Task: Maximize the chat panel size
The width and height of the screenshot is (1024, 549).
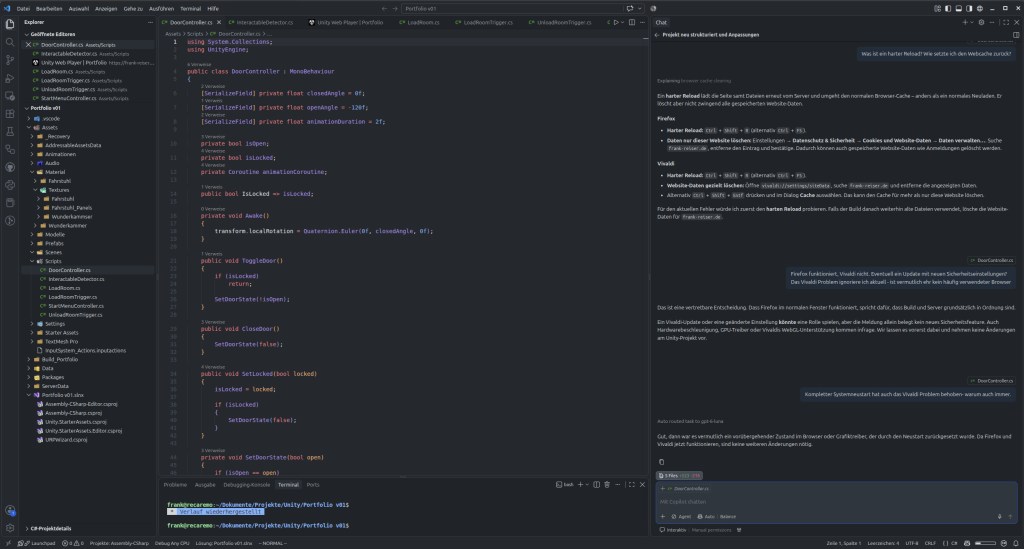Action: point(1006,22)
